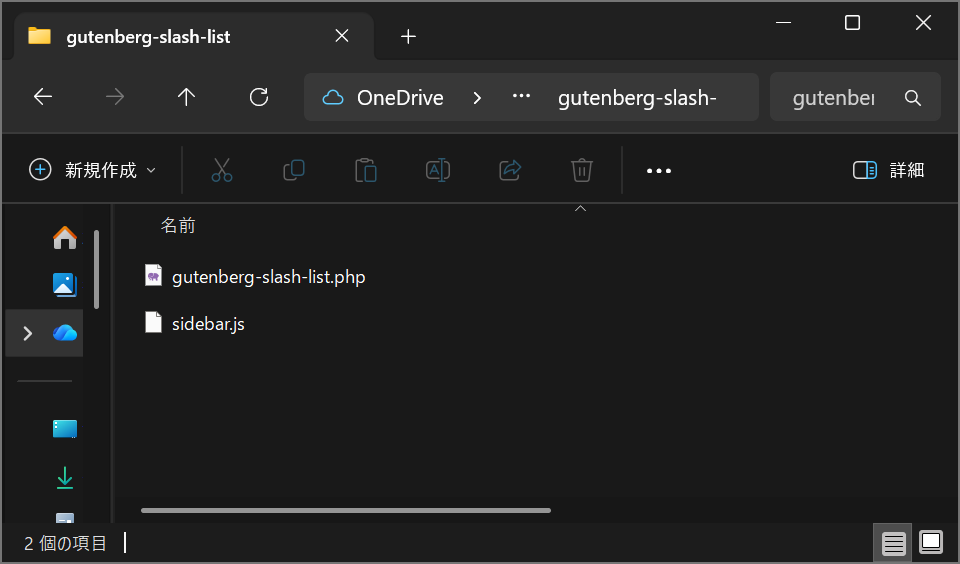Click the Rename icon in toolbar
The width and height of the screenshot is (960, 564).
coord(438,170)
